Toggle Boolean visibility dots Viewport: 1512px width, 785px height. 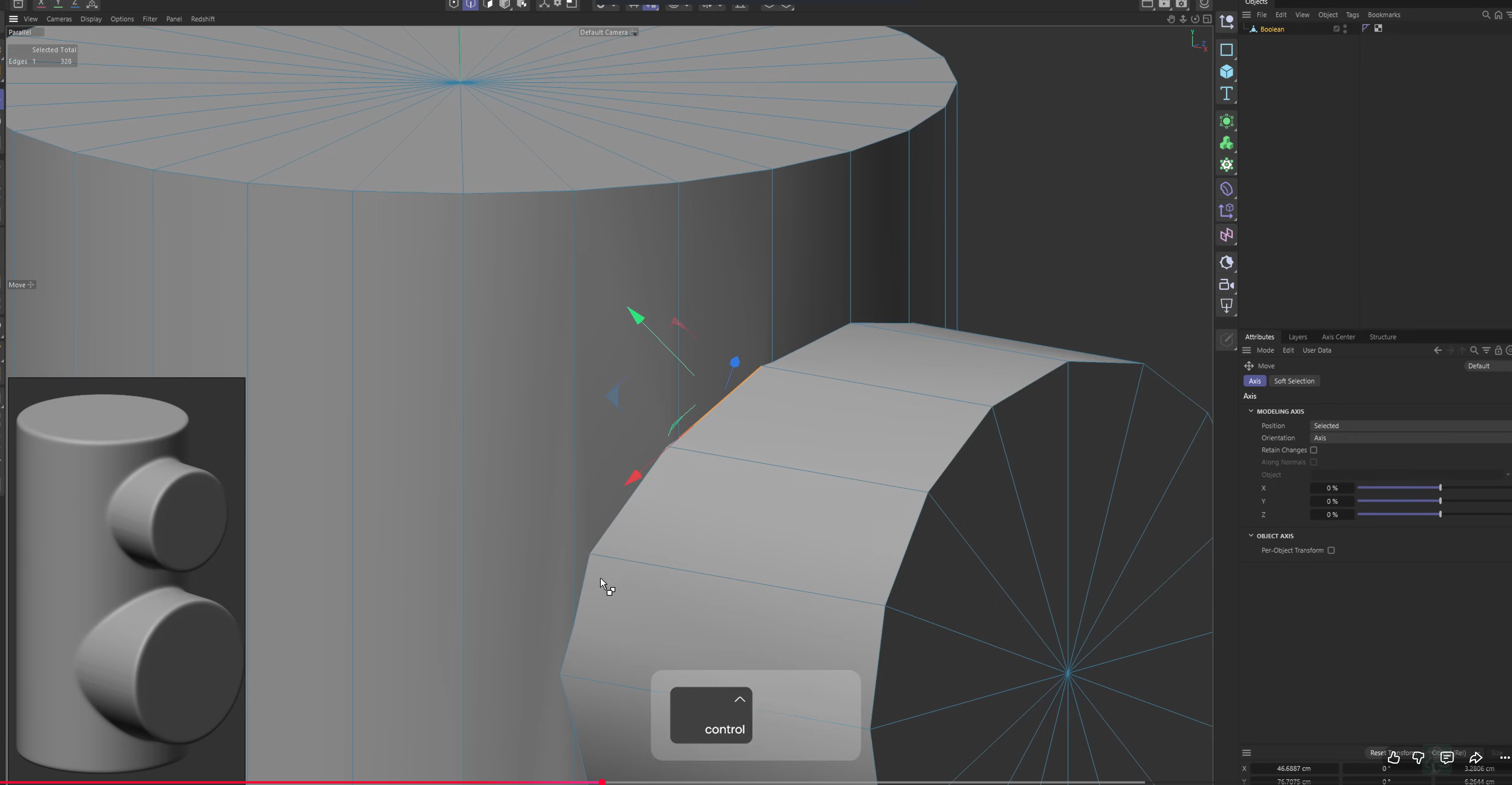coord(1345,29)
